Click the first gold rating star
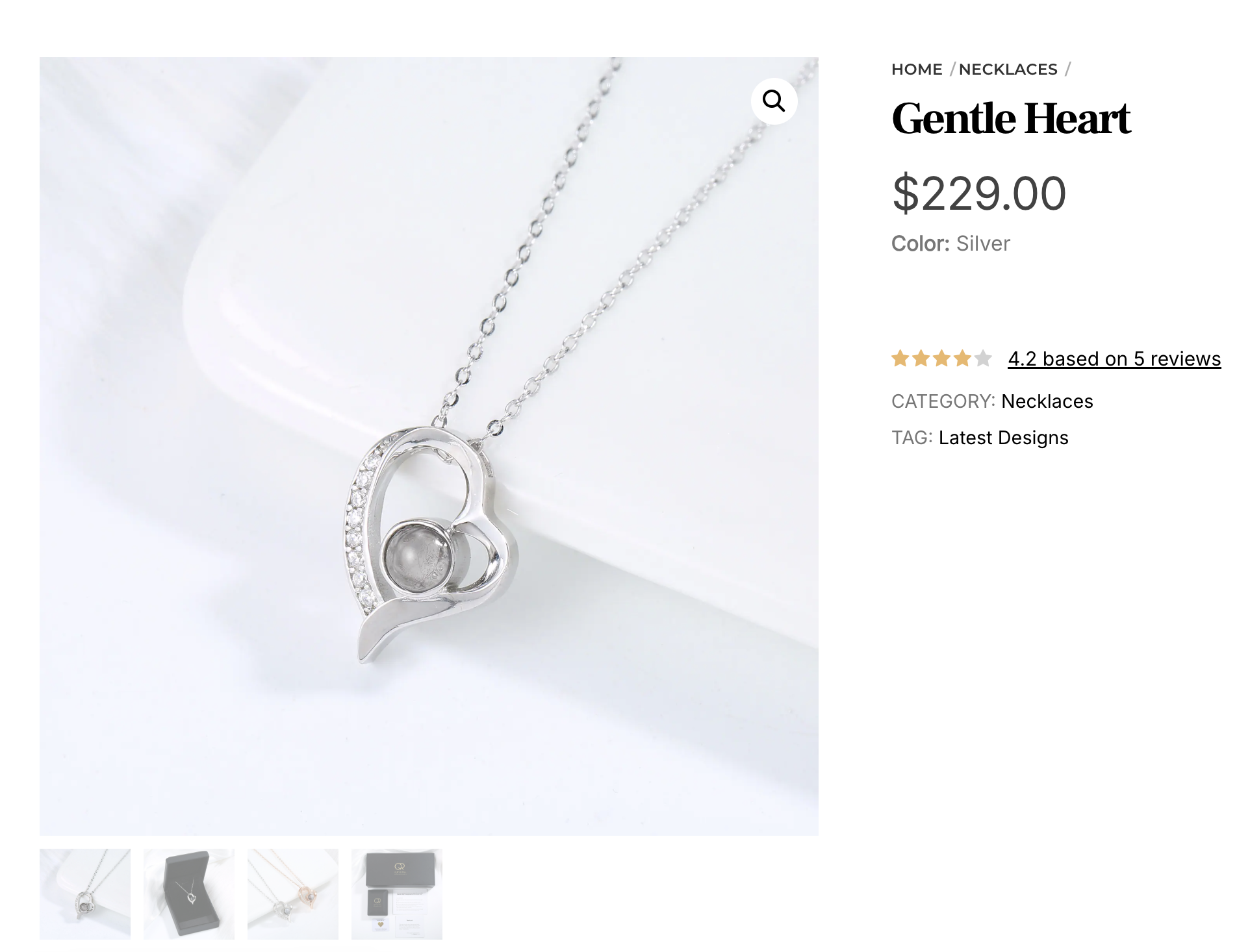 [x=900, y=358]
